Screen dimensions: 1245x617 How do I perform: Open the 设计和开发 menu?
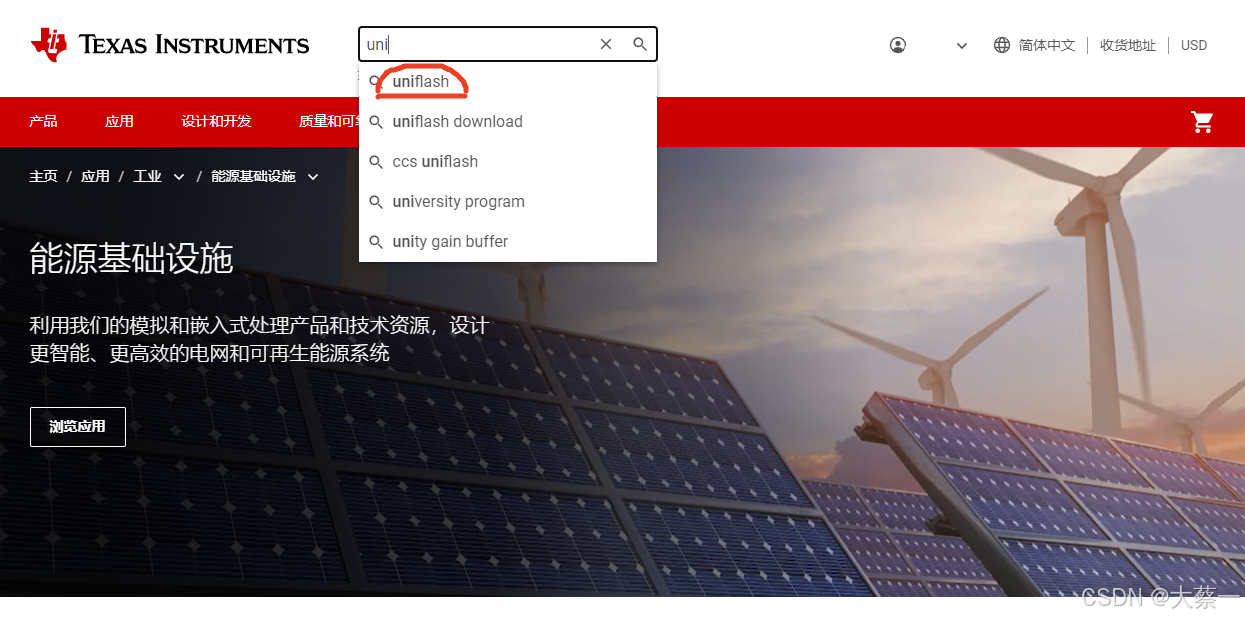click(215, 121)
